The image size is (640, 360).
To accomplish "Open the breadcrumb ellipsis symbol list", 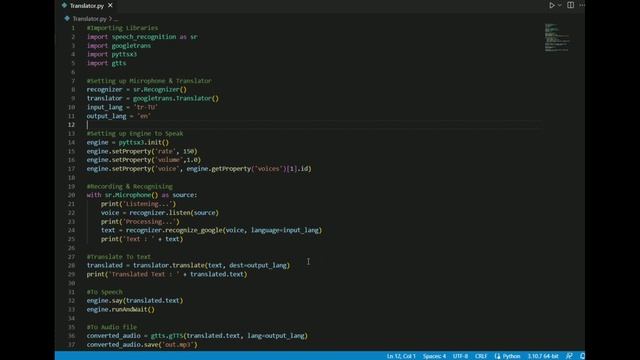I will click(x=116, y=19).
